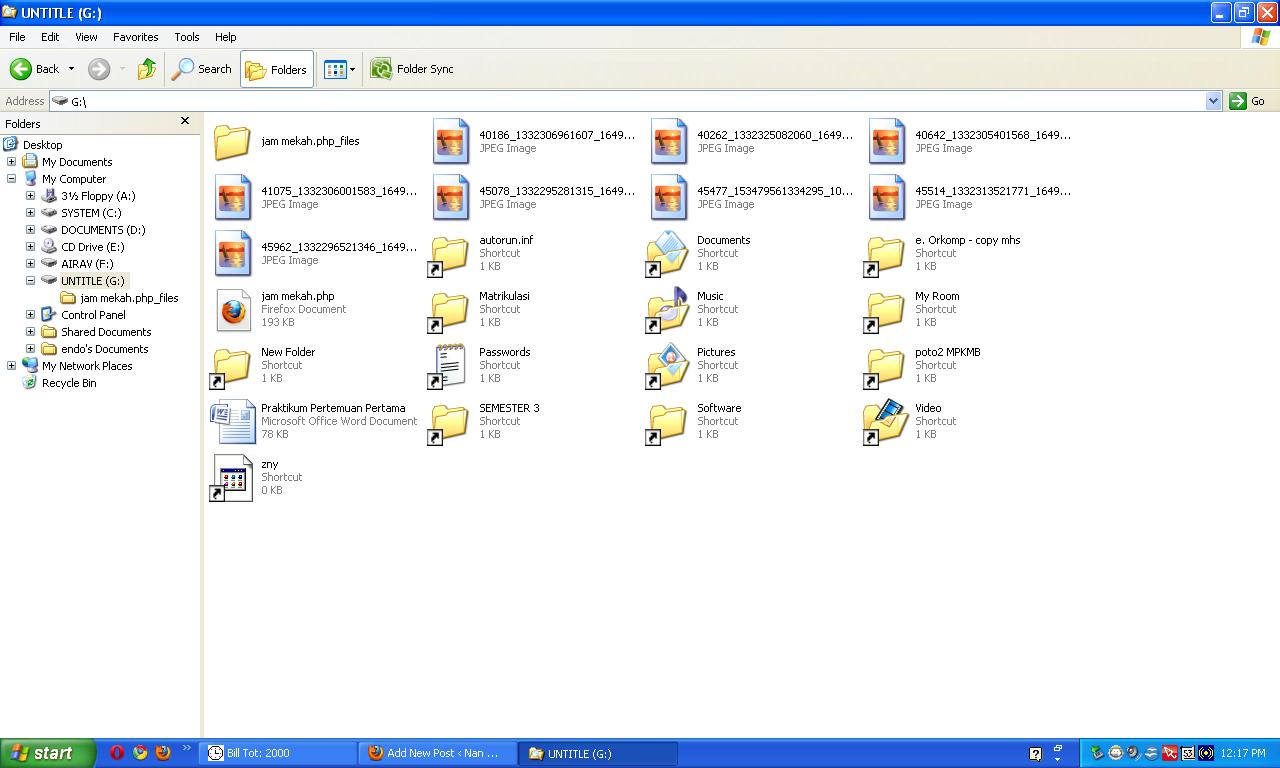This screenshot has height=768, width=1280.
Task: Select the Pictures shortcut icon
Action: 668,365
